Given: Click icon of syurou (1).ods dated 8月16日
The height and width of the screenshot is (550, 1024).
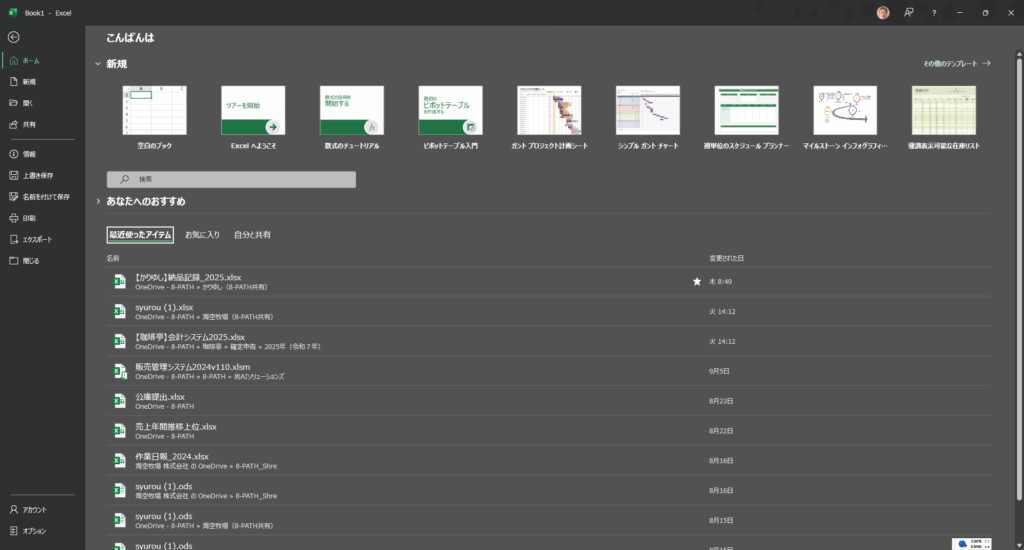Looking at the screenshot, I should [x=120, y=491].
